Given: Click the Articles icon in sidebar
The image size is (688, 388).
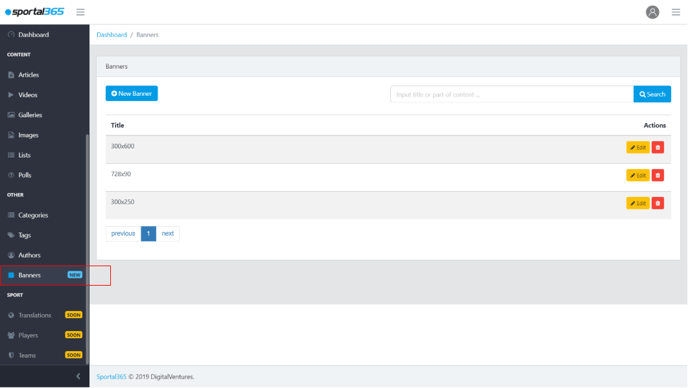Looking at the screenshot, I should 11,75.
